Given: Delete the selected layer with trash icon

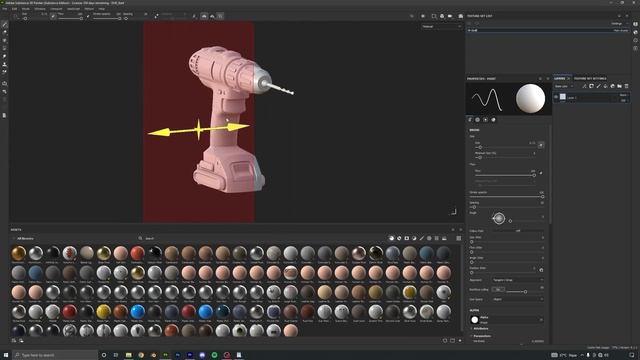Looking at the screenshot, I should tap(626, 86).
